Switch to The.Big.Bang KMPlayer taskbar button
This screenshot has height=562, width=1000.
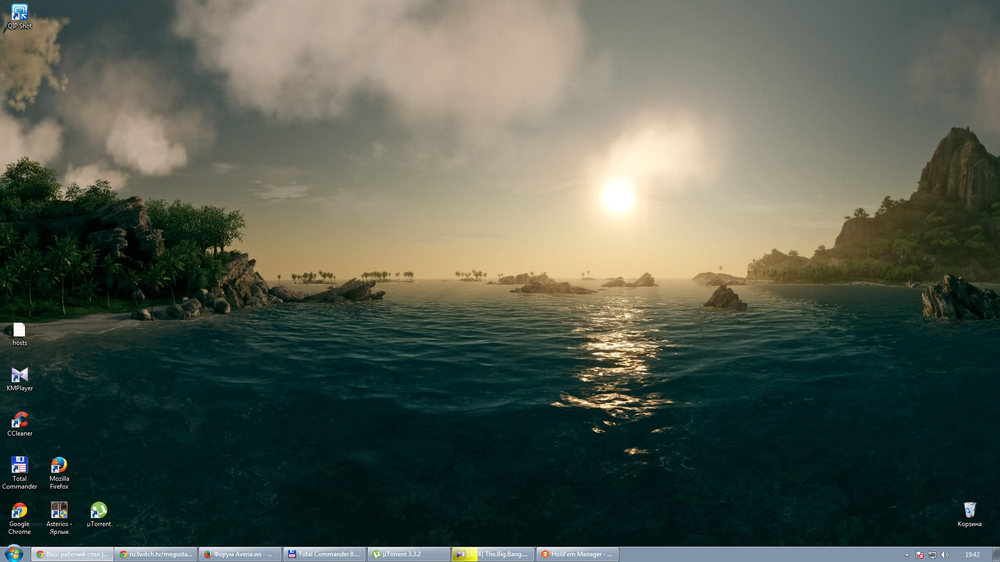(493, 554)
